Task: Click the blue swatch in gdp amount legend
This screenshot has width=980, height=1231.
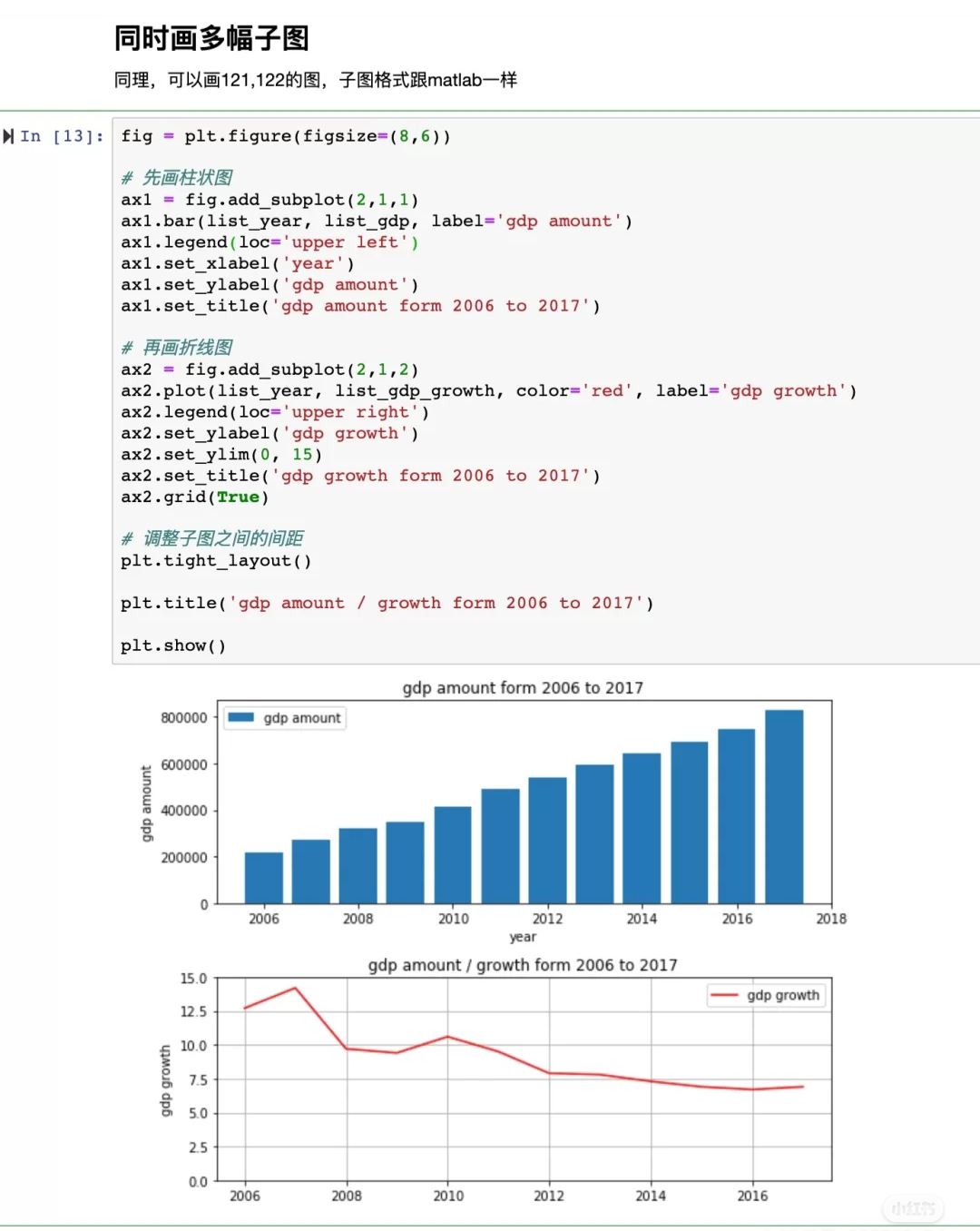Action: pyautogui.click(x=241, y=717)
